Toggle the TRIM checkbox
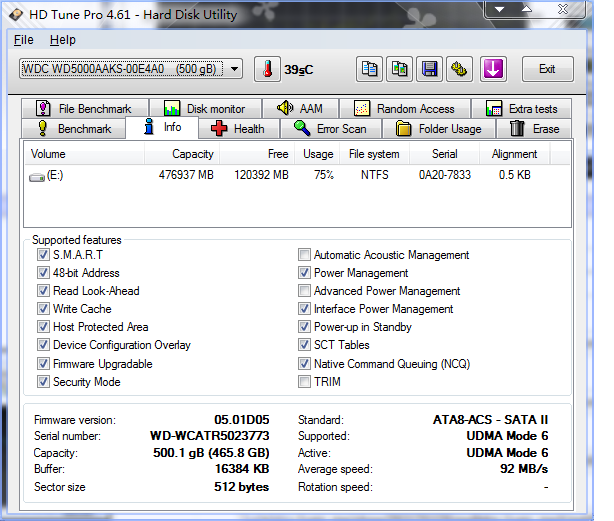614x521 pixels. tap(304, 382)
